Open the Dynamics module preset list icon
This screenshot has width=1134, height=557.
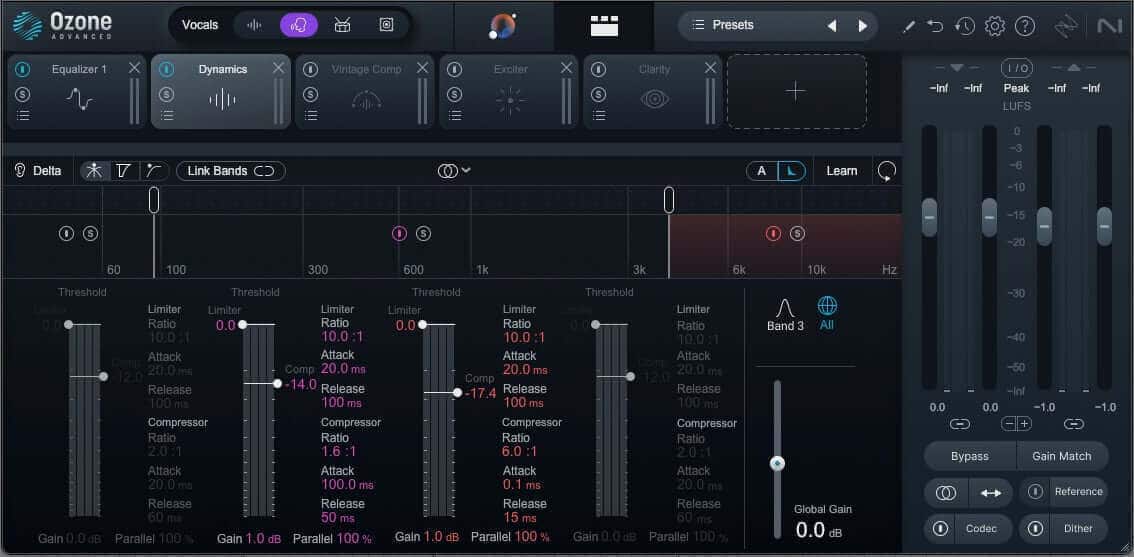click(x=167, y=116)
